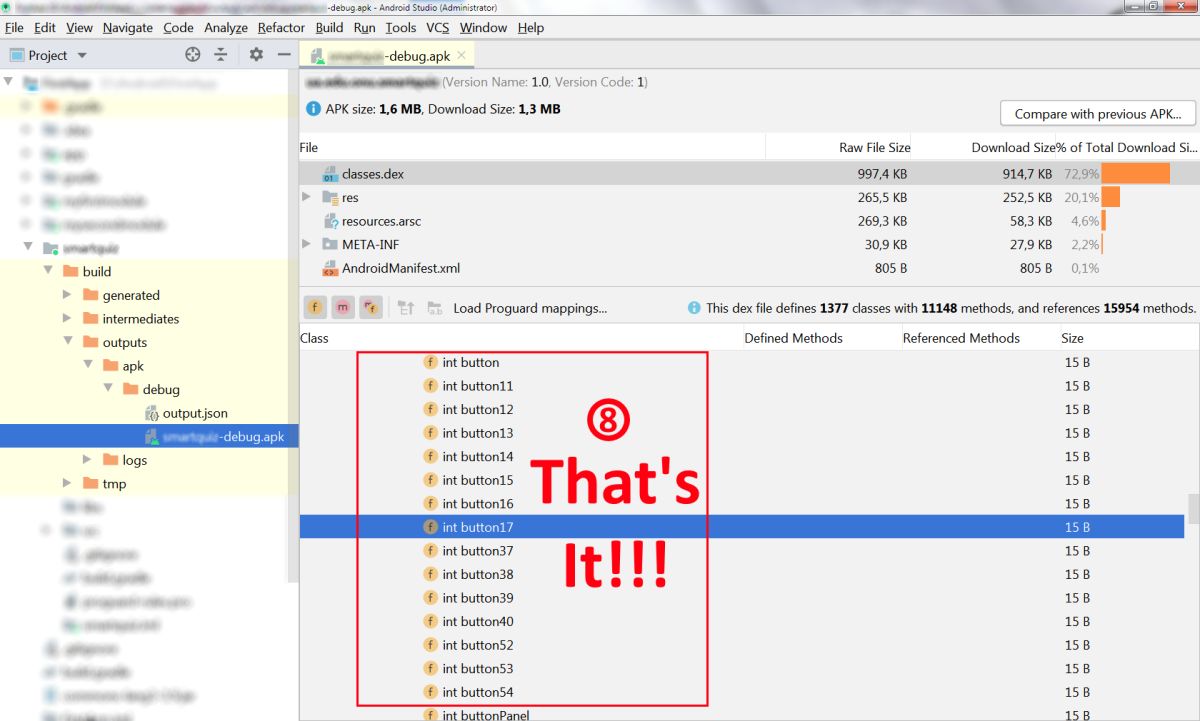The width and height of the screenshot is (1200, 721).
Task: Click the build folder icon
Action: tap(70, 271)
